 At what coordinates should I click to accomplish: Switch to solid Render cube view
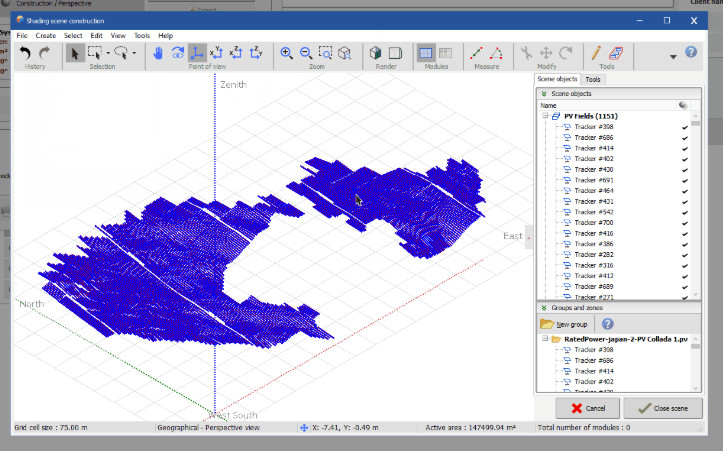click(375, 53)
